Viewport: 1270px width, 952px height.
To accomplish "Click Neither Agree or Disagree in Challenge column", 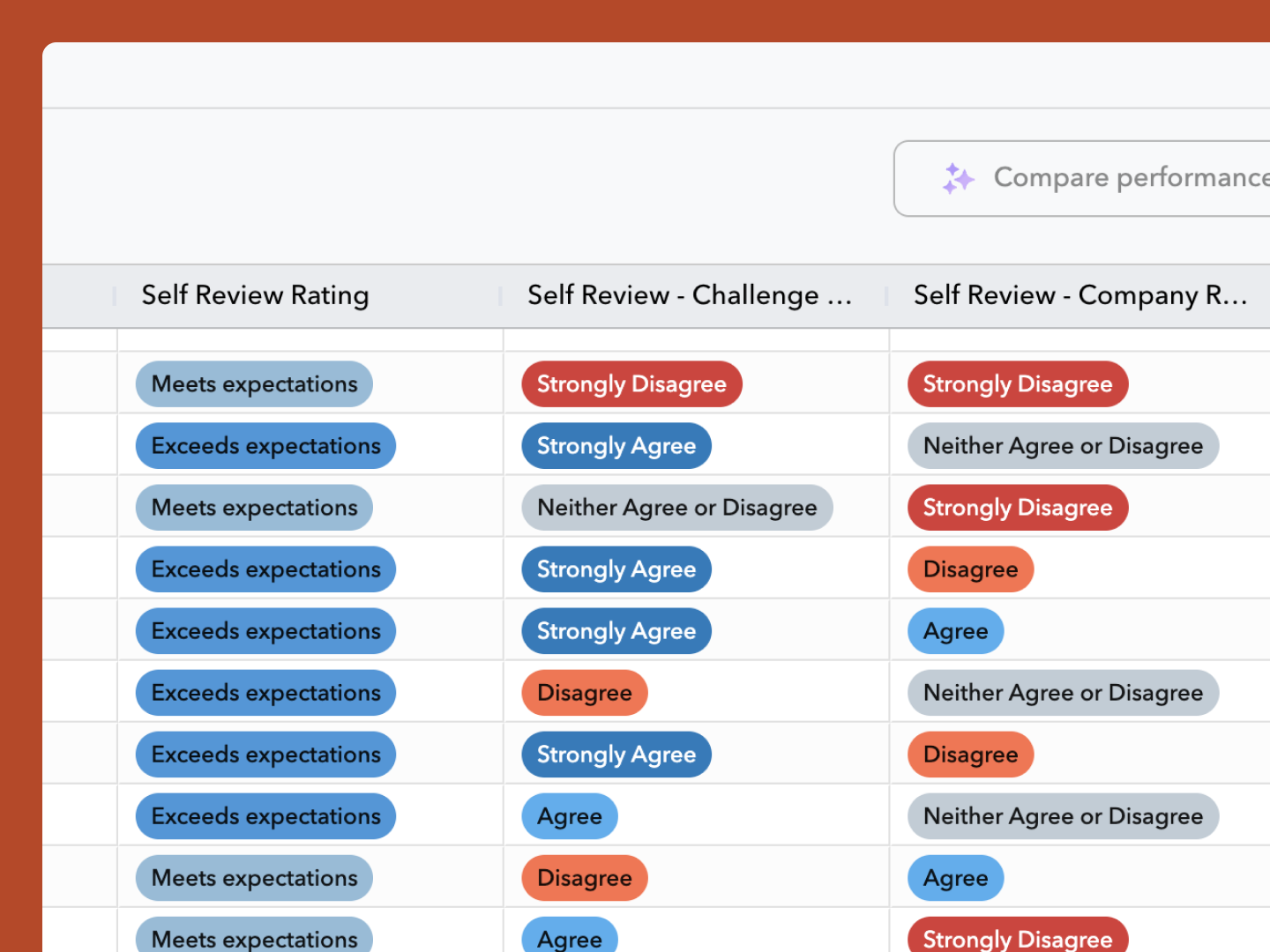I will [677, 508].
